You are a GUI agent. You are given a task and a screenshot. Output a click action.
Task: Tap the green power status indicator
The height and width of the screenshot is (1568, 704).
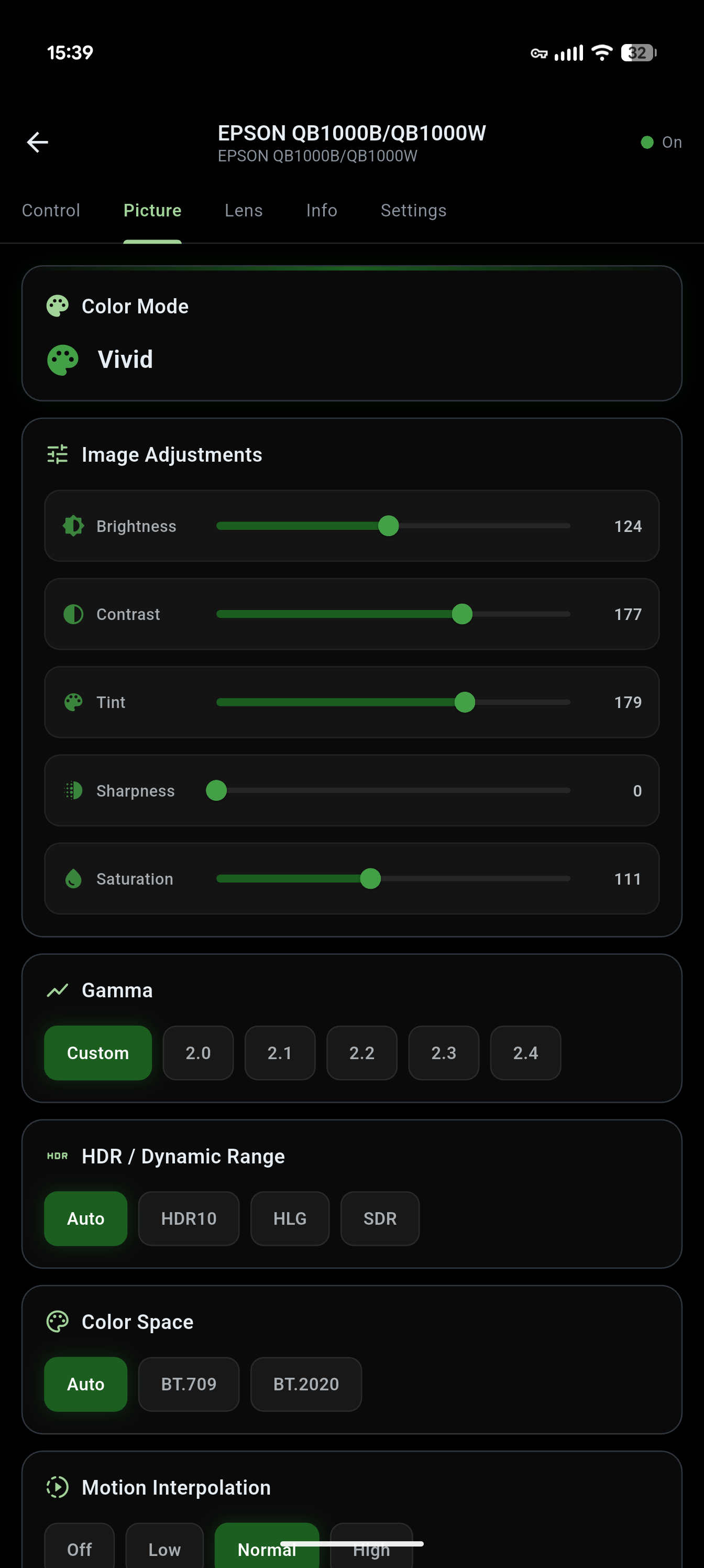[x=647, y=143]
